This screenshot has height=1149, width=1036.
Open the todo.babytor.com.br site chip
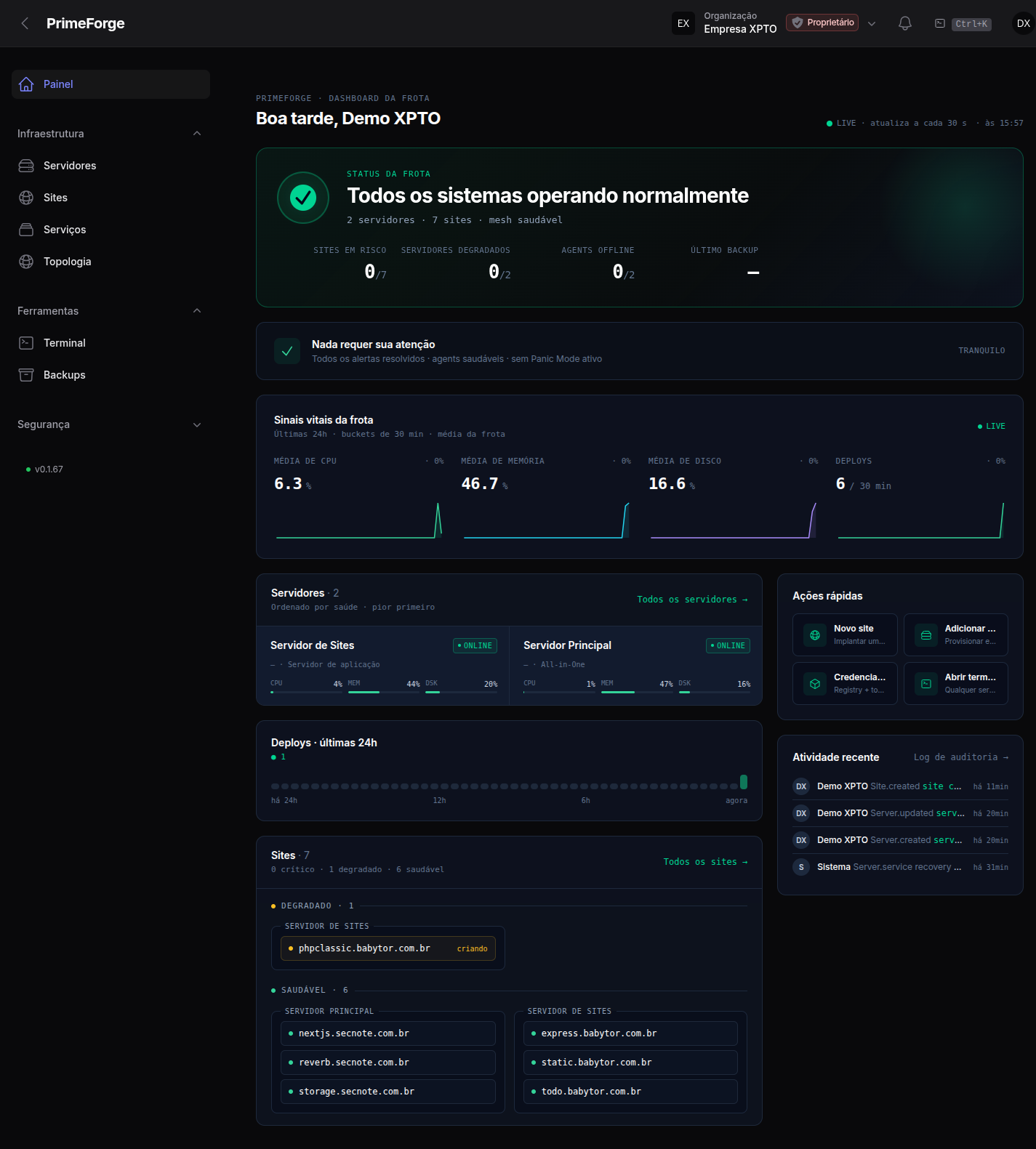coord(630,1092)
